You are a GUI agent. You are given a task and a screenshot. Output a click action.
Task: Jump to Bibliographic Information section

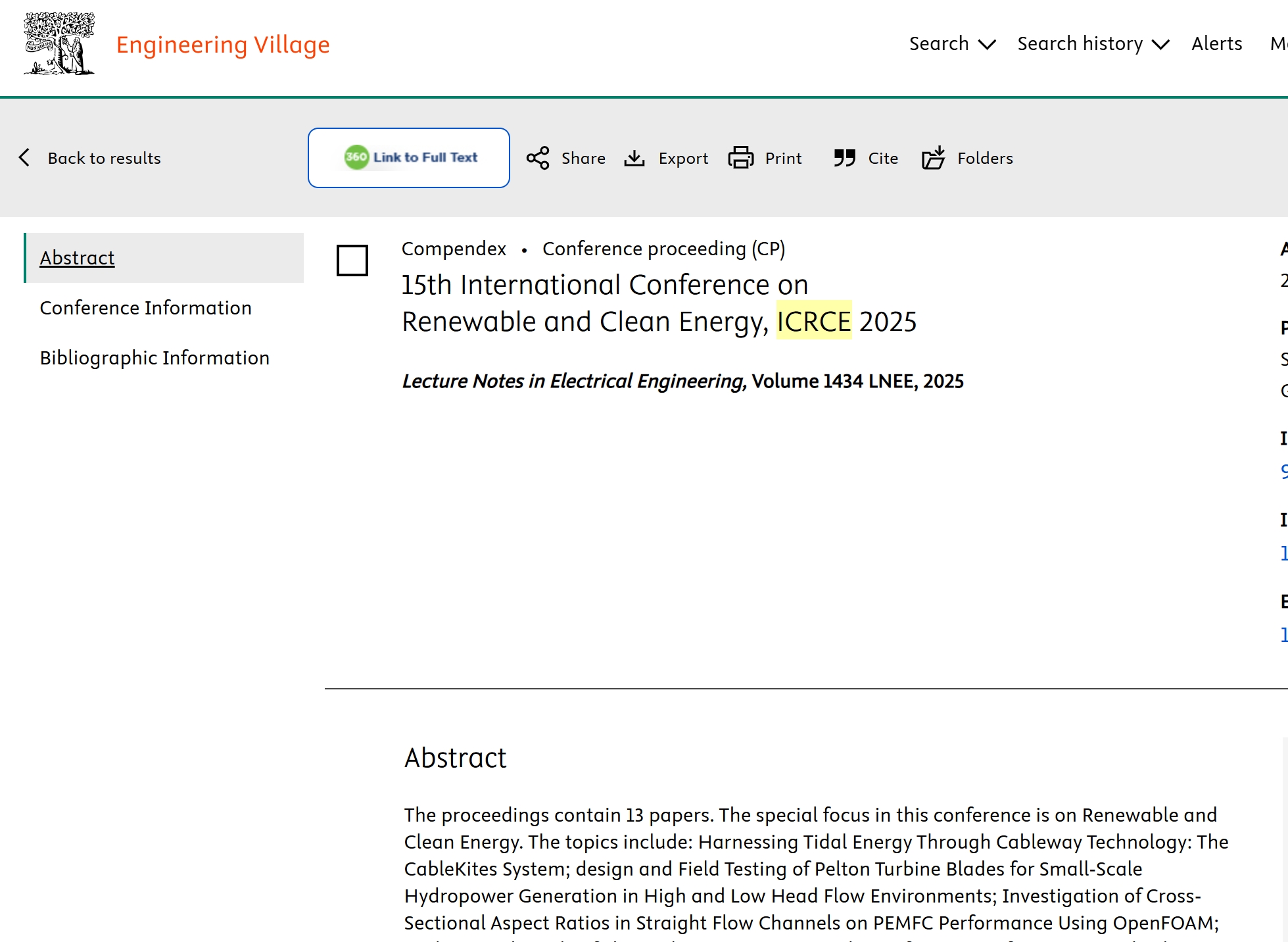pos(155,358)
